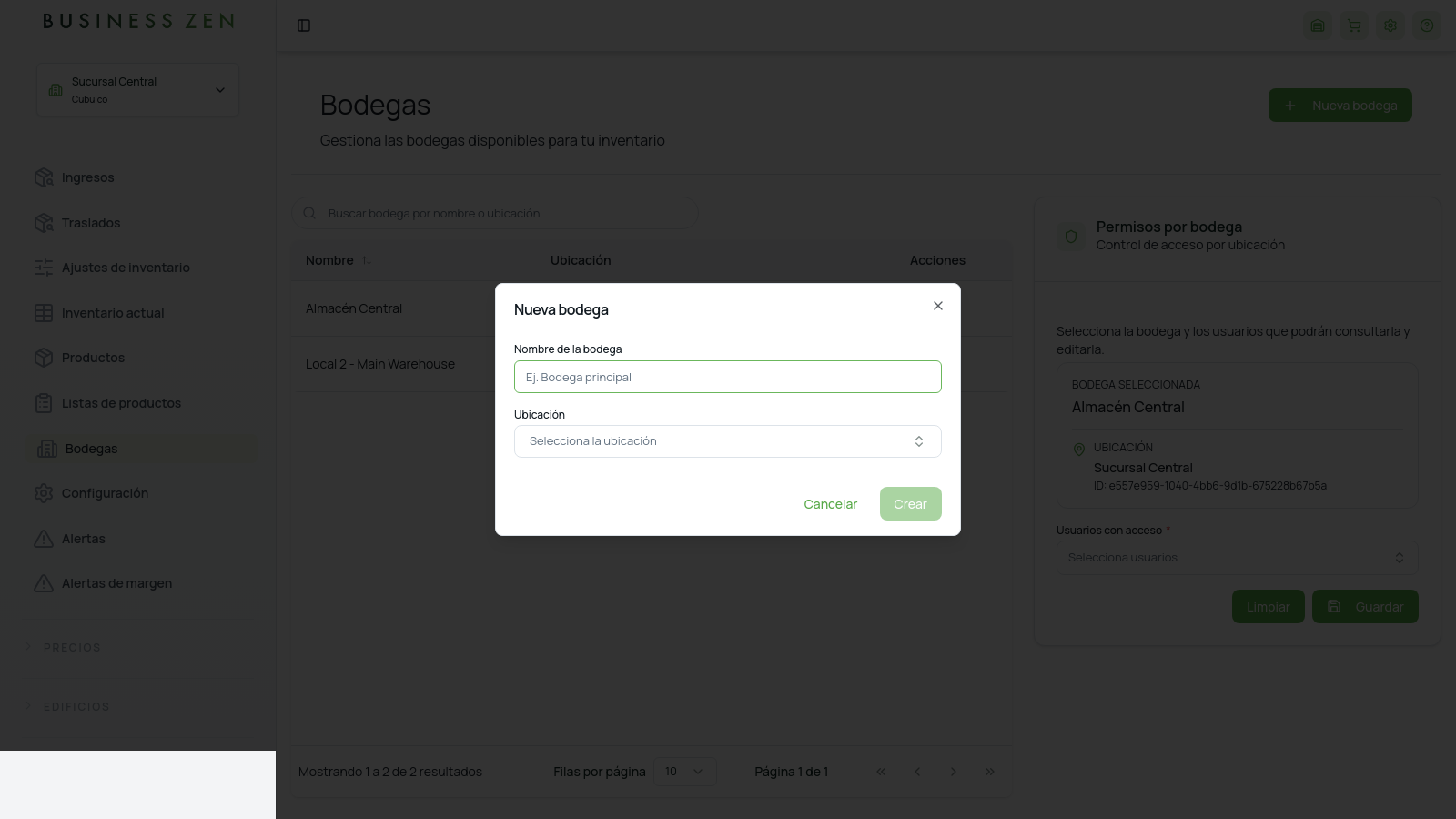The height and width of the screenshot is (819, 1456).
Task: Open the shopping cart icon
Action: [1354, 25]
